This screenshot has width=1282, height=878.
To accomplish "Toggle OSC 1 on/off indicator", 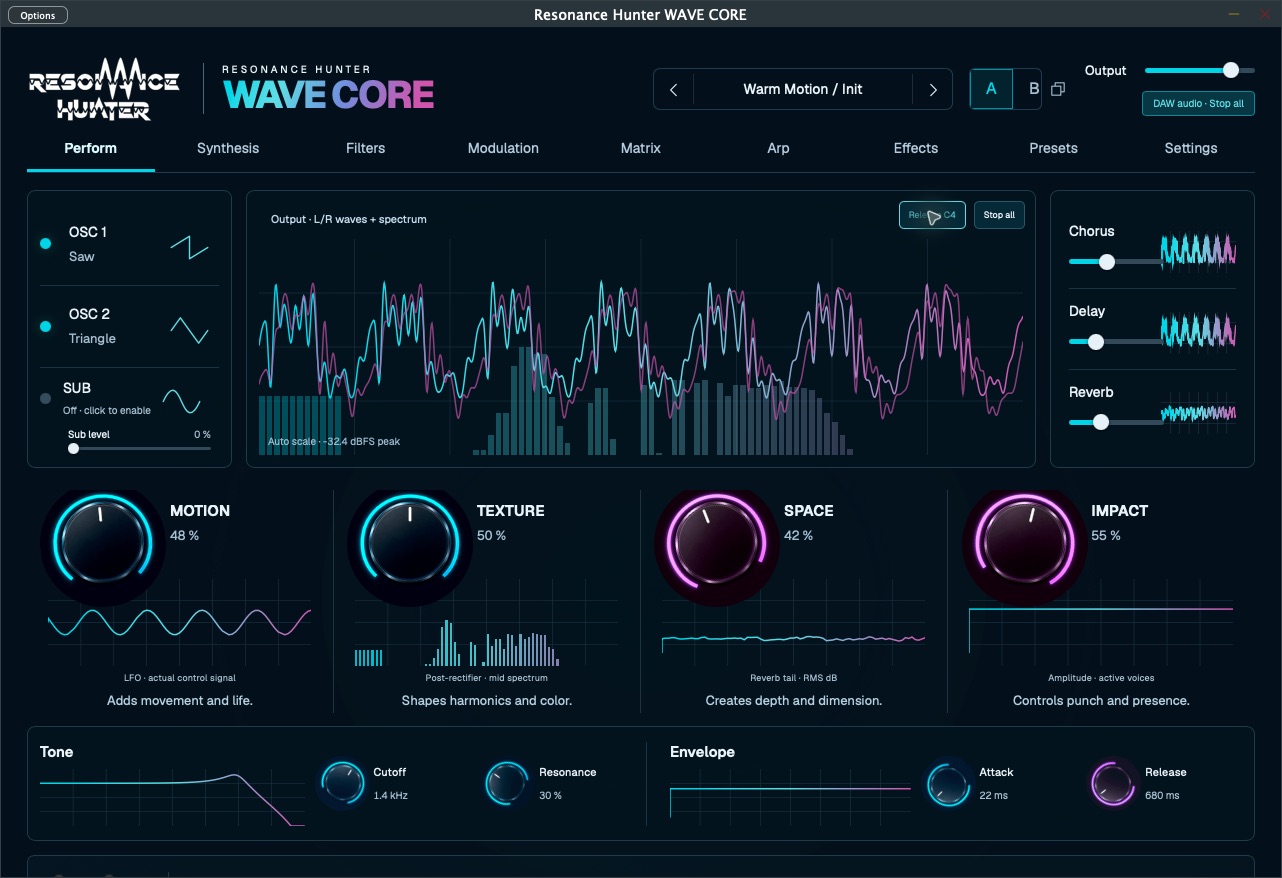I will (45, 244).
